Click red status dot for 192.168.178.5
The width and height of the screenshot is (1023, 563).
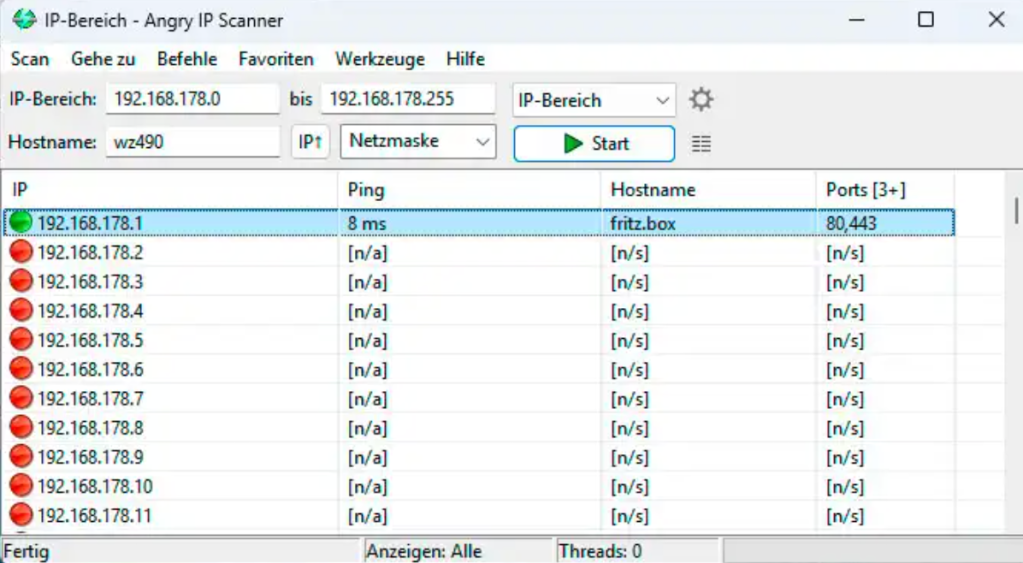21,340
